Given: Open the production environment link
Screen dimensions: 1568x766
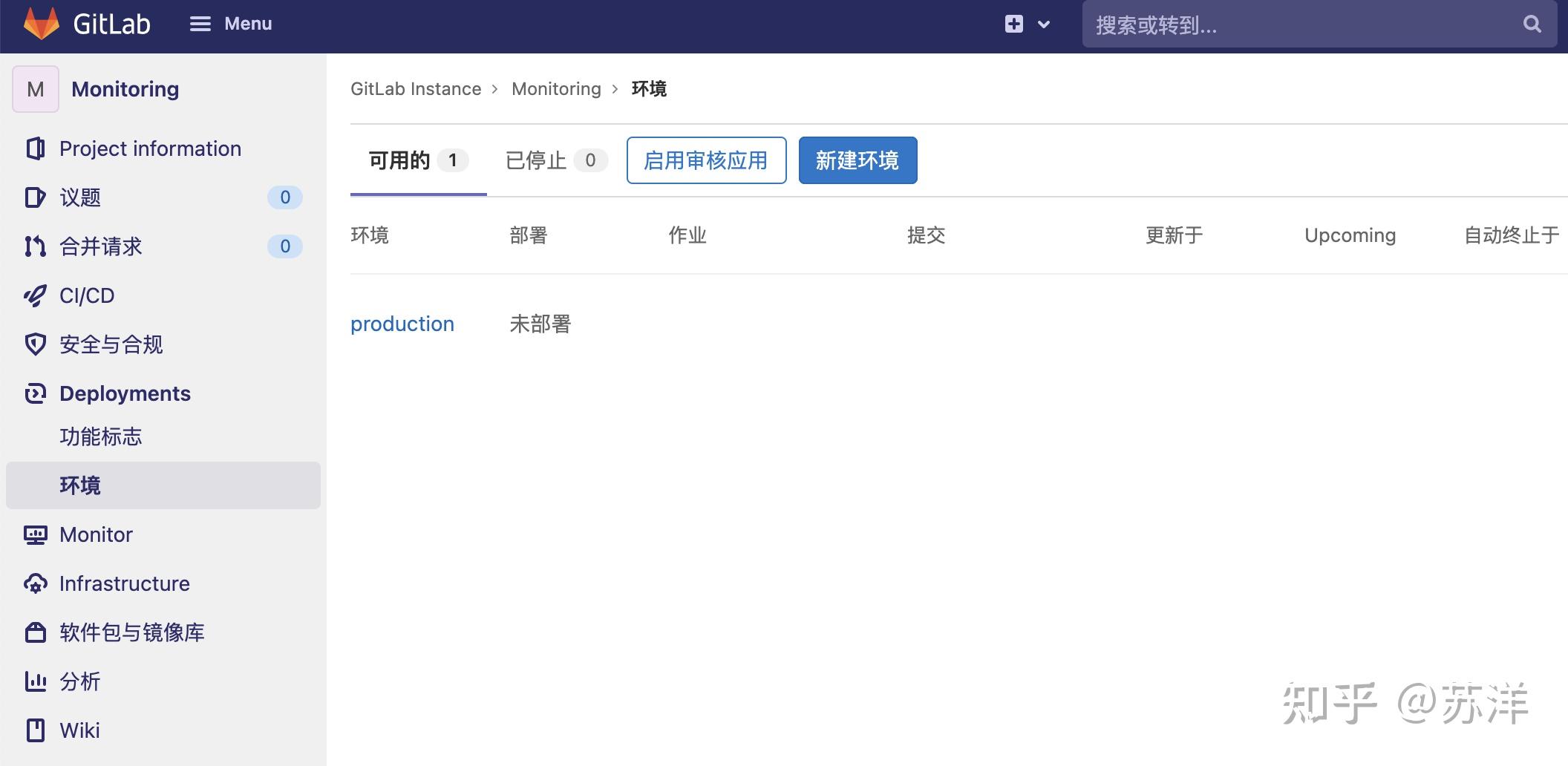Looking at the screenshot, I should click(x=402, y=324).
